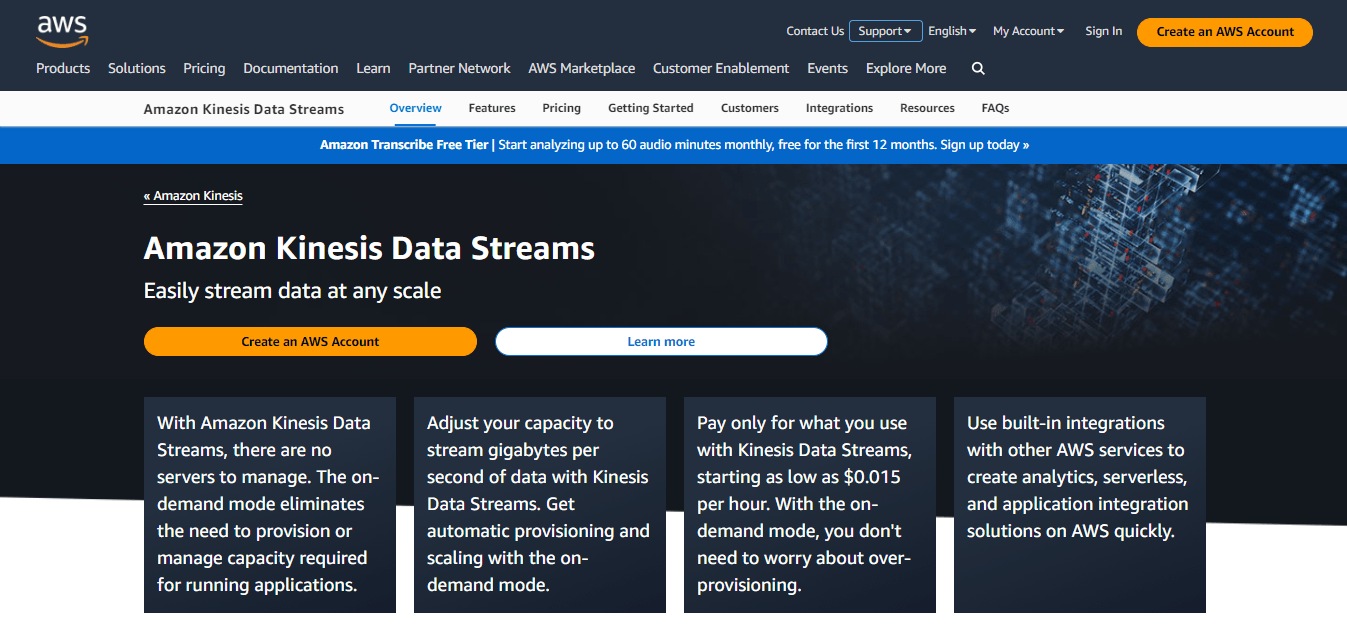Open the FAQs tab
Screen dimensions: 1347x637
point(994,108)
